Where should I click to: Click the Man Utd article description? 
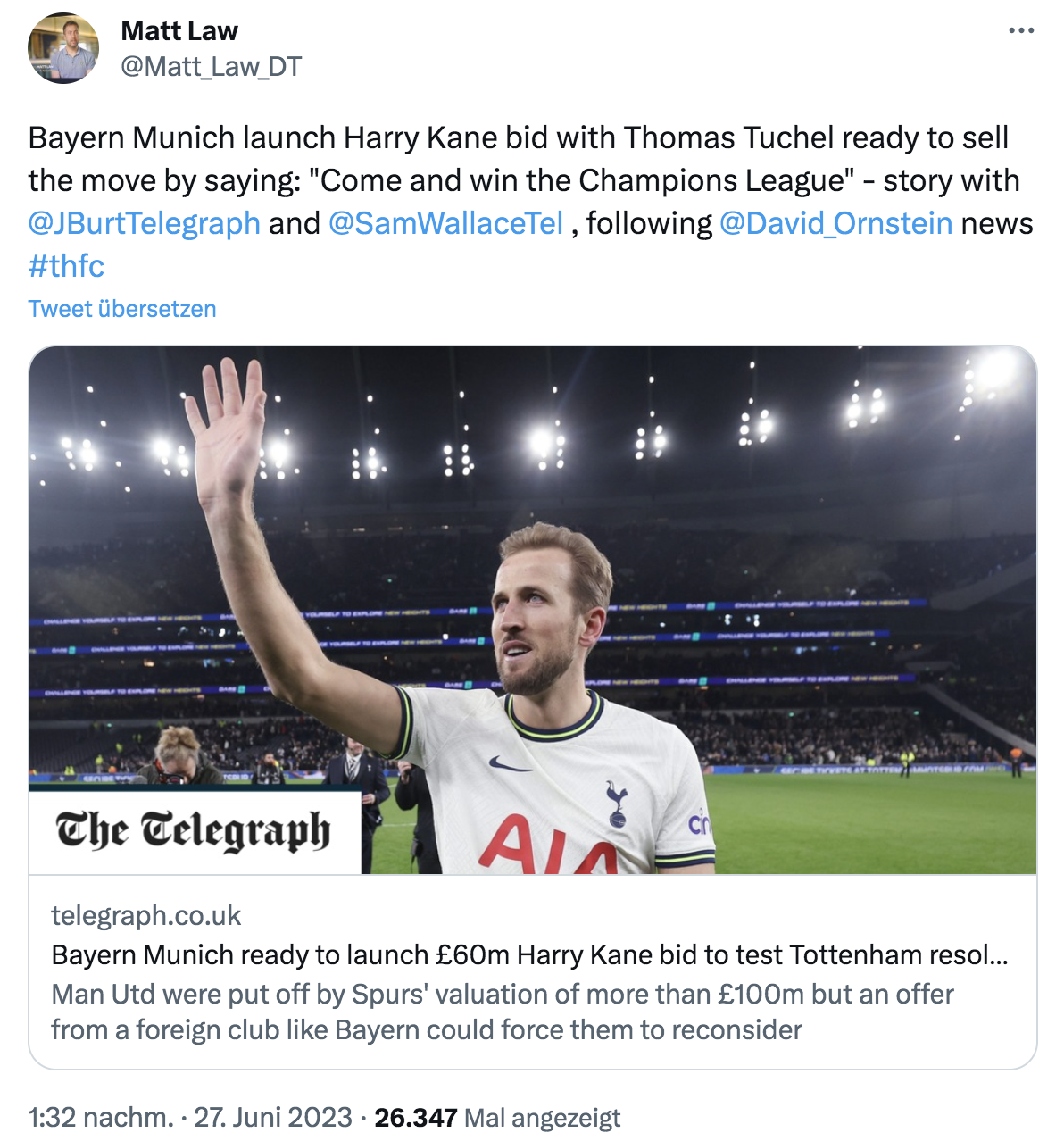click(502, 1012)
